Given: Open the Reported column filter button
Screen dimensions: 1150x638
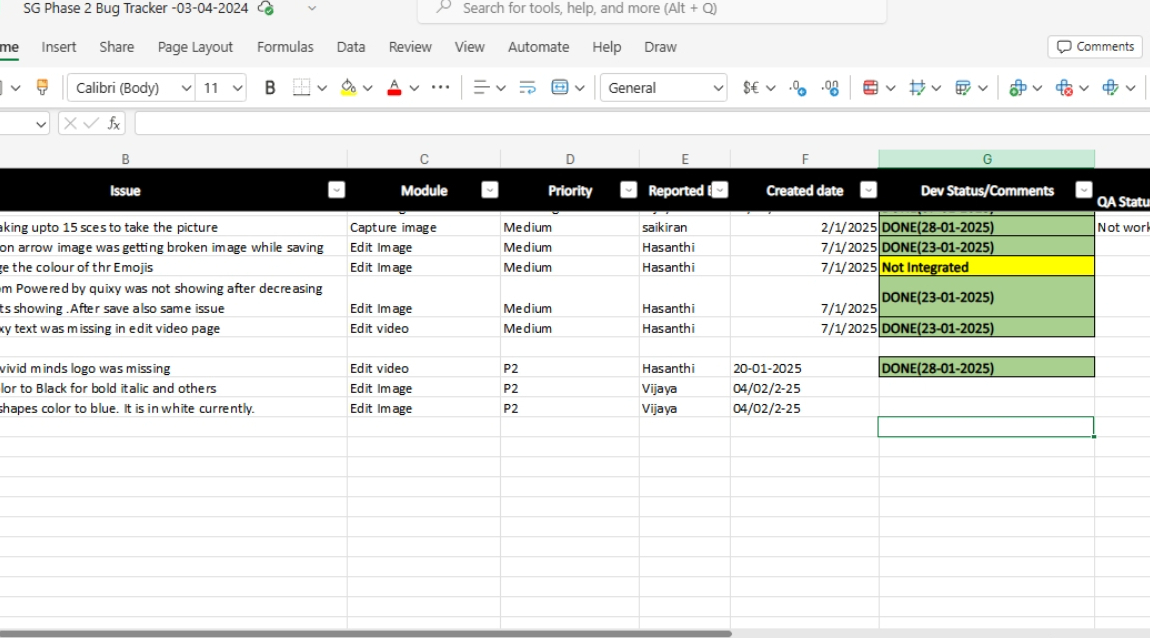Looking at the screenshot, I should (x=719, y=190).
